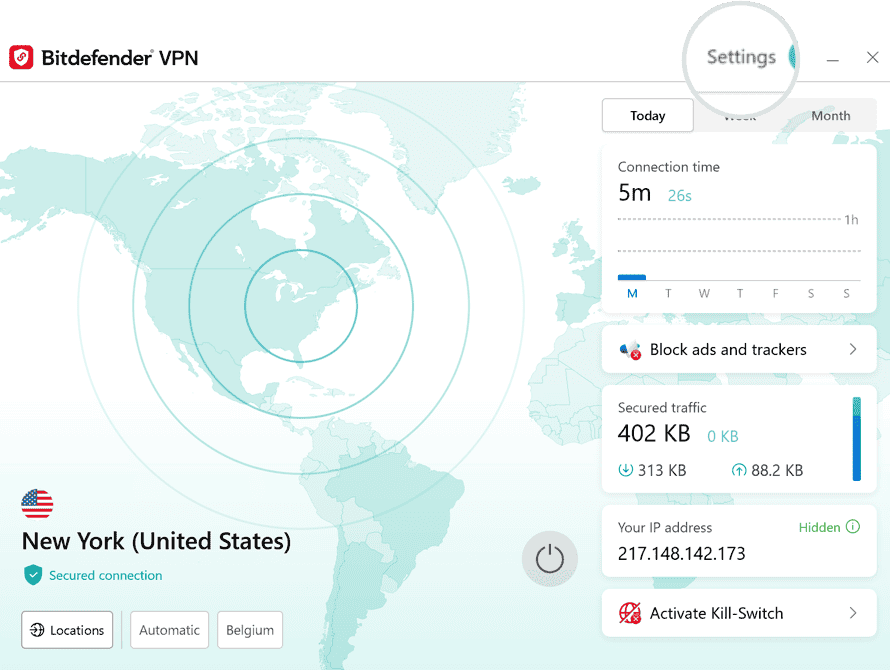The width and height of the screenshot is (890, 670).
Task: Click Monday's connection time bar
Action: click(632, 277)
